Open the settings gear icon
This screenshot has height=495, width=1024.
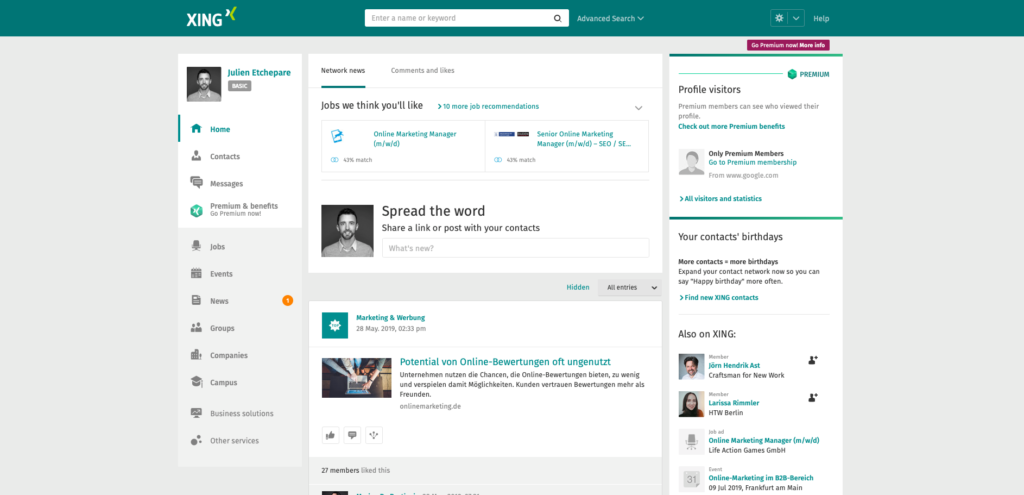coord(779,18)
